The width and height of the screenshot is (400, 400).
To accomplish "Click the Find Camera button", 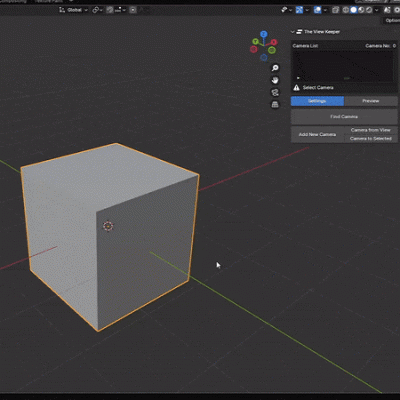I will [344, 117].
